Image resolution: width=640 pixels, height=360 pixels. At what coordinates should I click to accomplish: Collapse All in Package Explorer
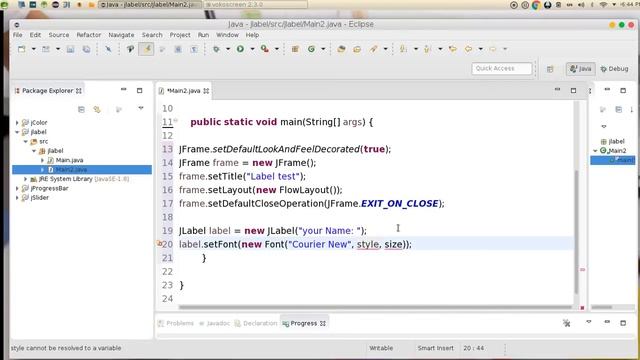[81, 109]
